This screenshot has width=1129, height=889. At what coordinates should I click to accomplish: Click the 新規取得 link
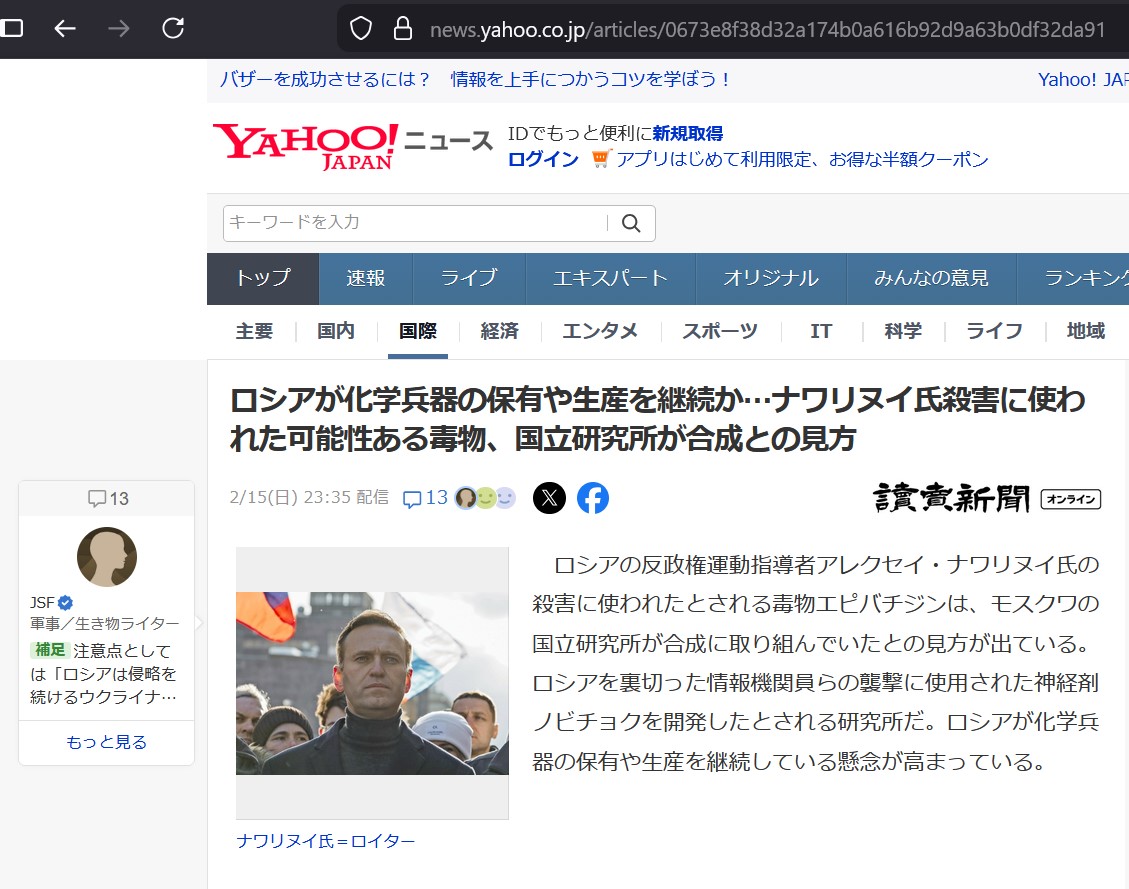tap(688, 133)
